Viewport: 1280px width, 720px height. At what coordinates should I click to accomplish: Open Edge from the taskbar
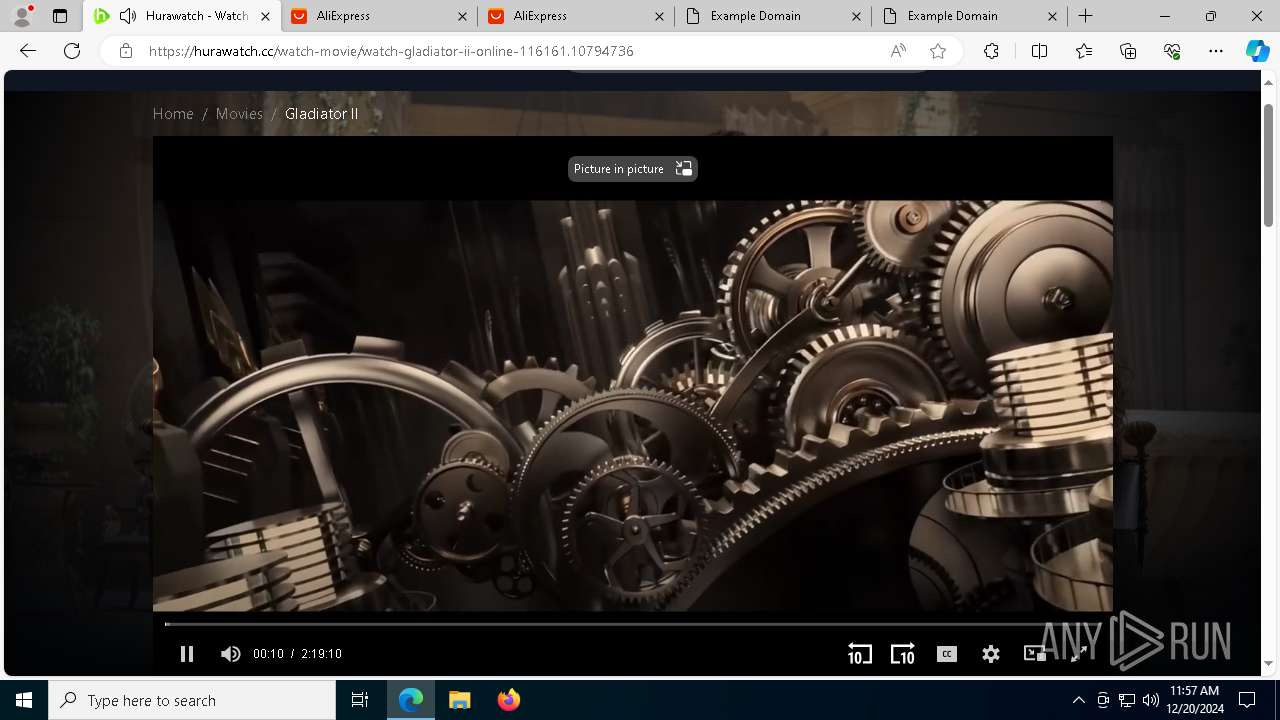tap(411, 700)
